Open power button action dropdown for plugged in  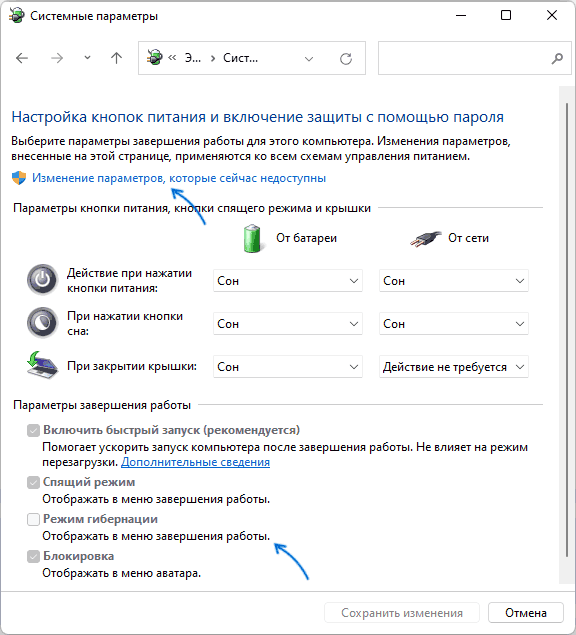click(x=454, y=281)
